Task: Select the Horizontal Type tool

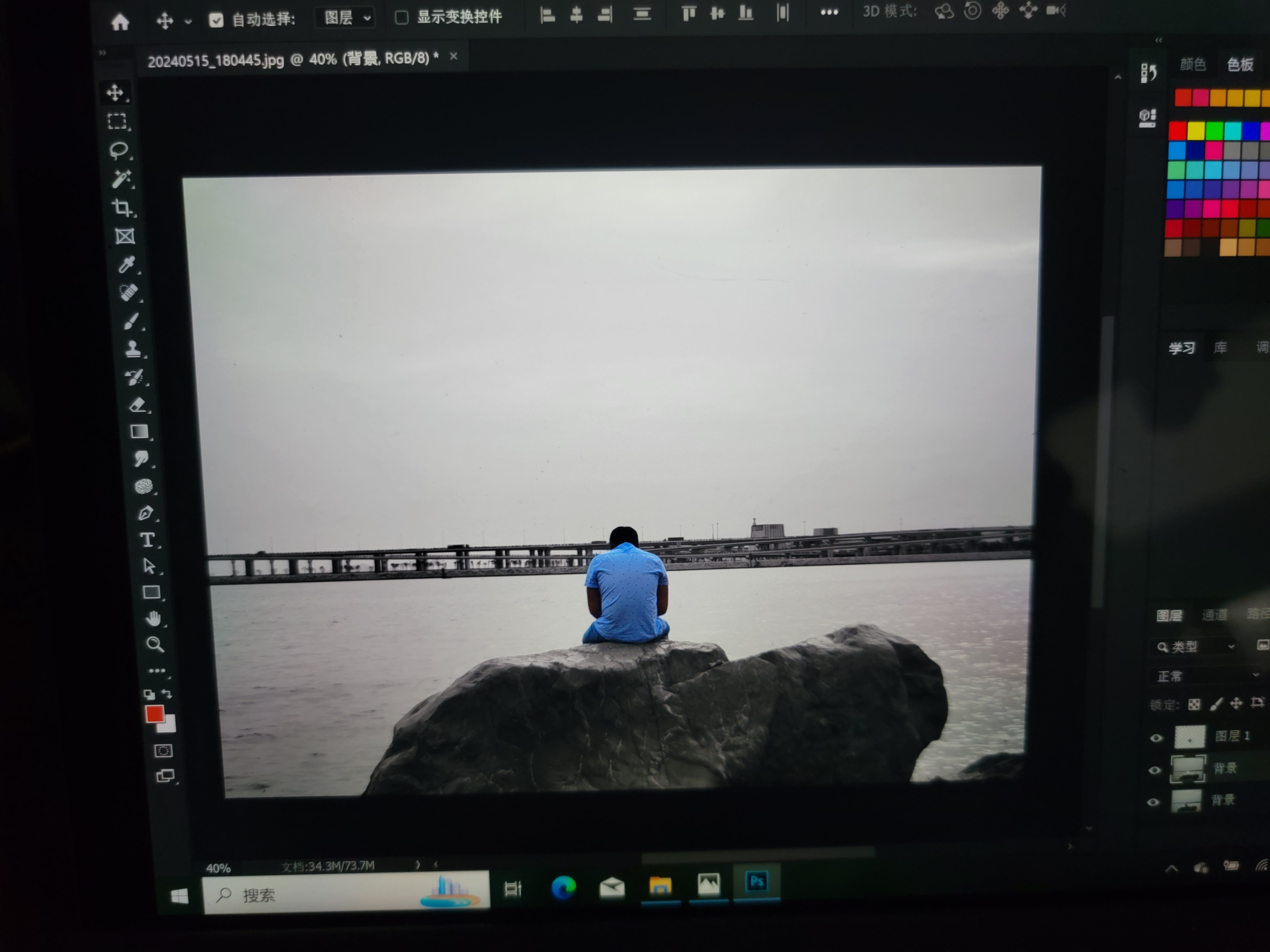Action: (147, 540)
